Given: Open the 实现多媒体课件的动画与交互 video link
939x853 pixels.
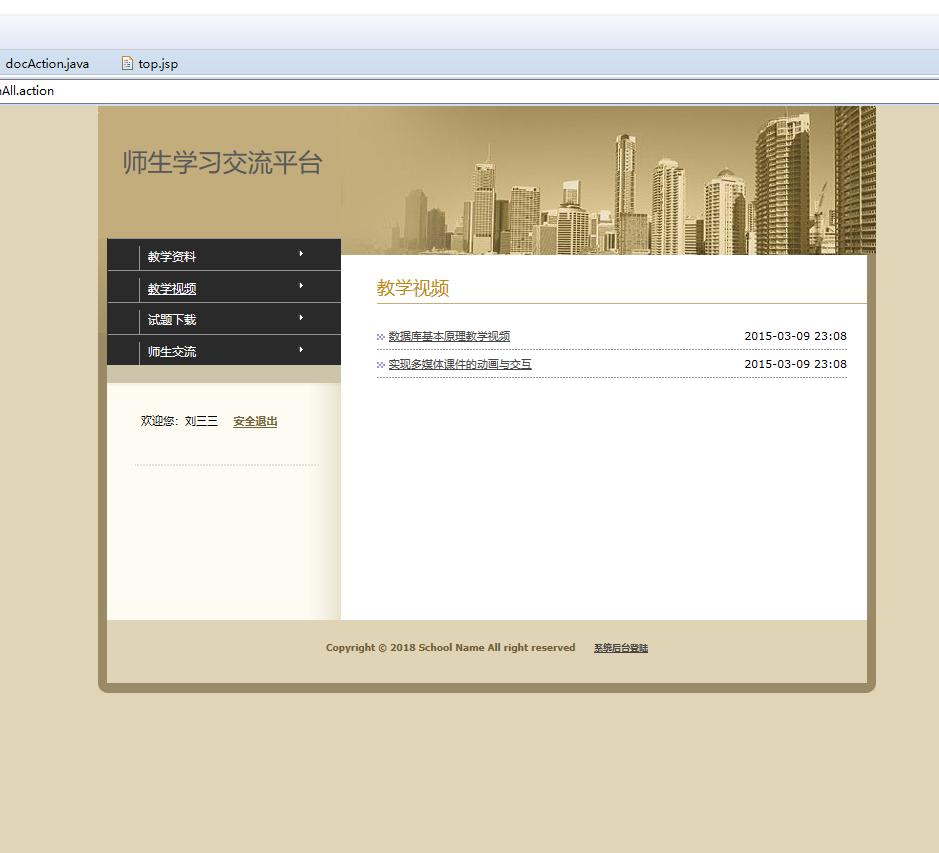Looking at the screenshot, I should (x=459, y=364).
